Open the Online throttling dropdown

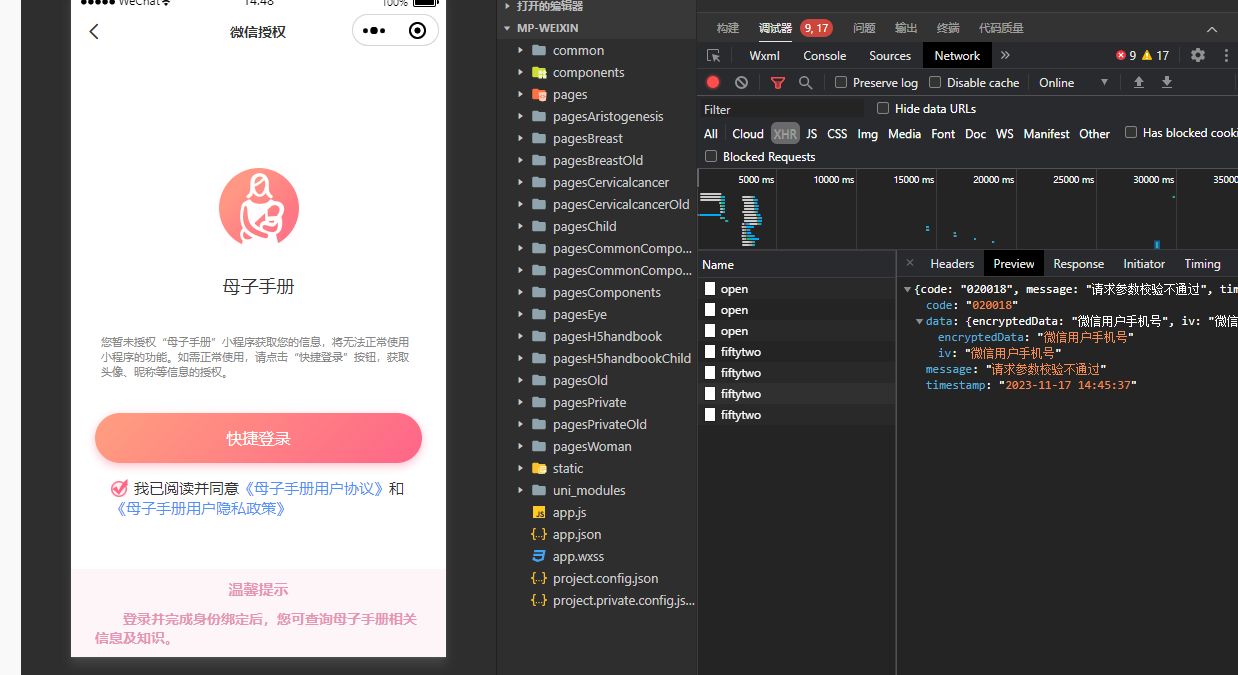1074,83
